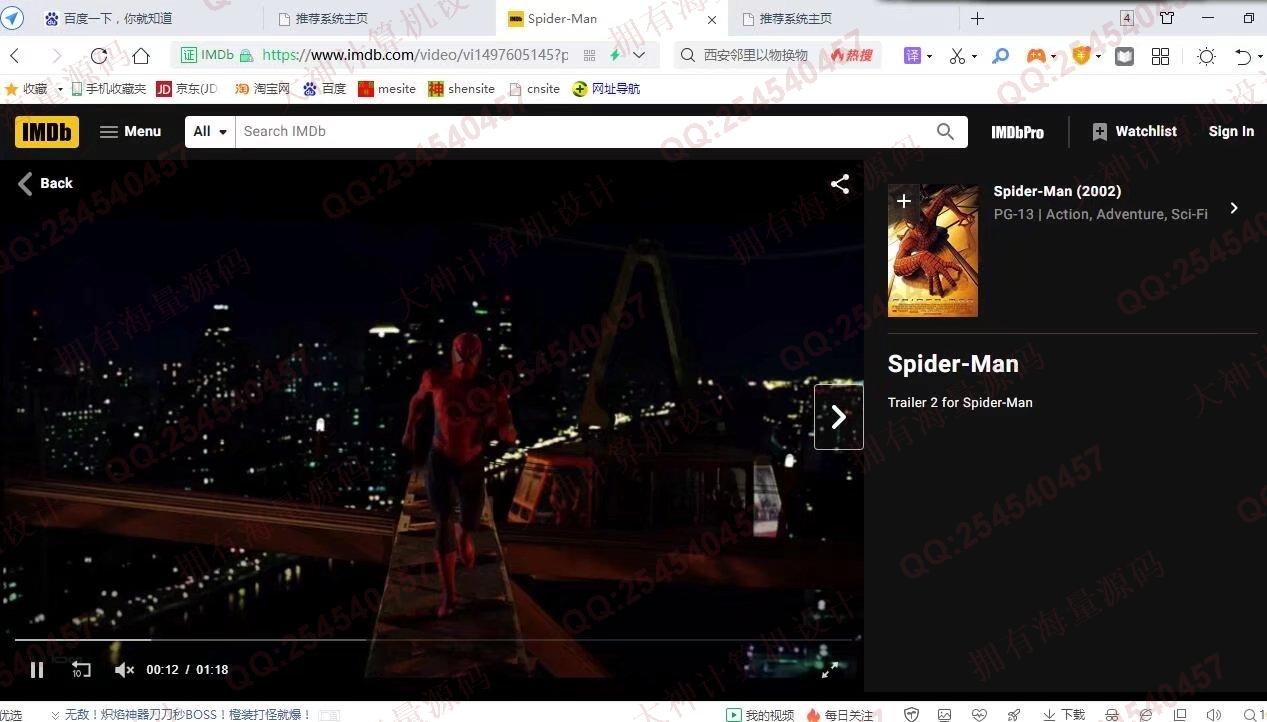1267x722 pixels.
Task: Open 手机收藏夹 bookmark
Action: pyautogui.click(x=108, y=89)
